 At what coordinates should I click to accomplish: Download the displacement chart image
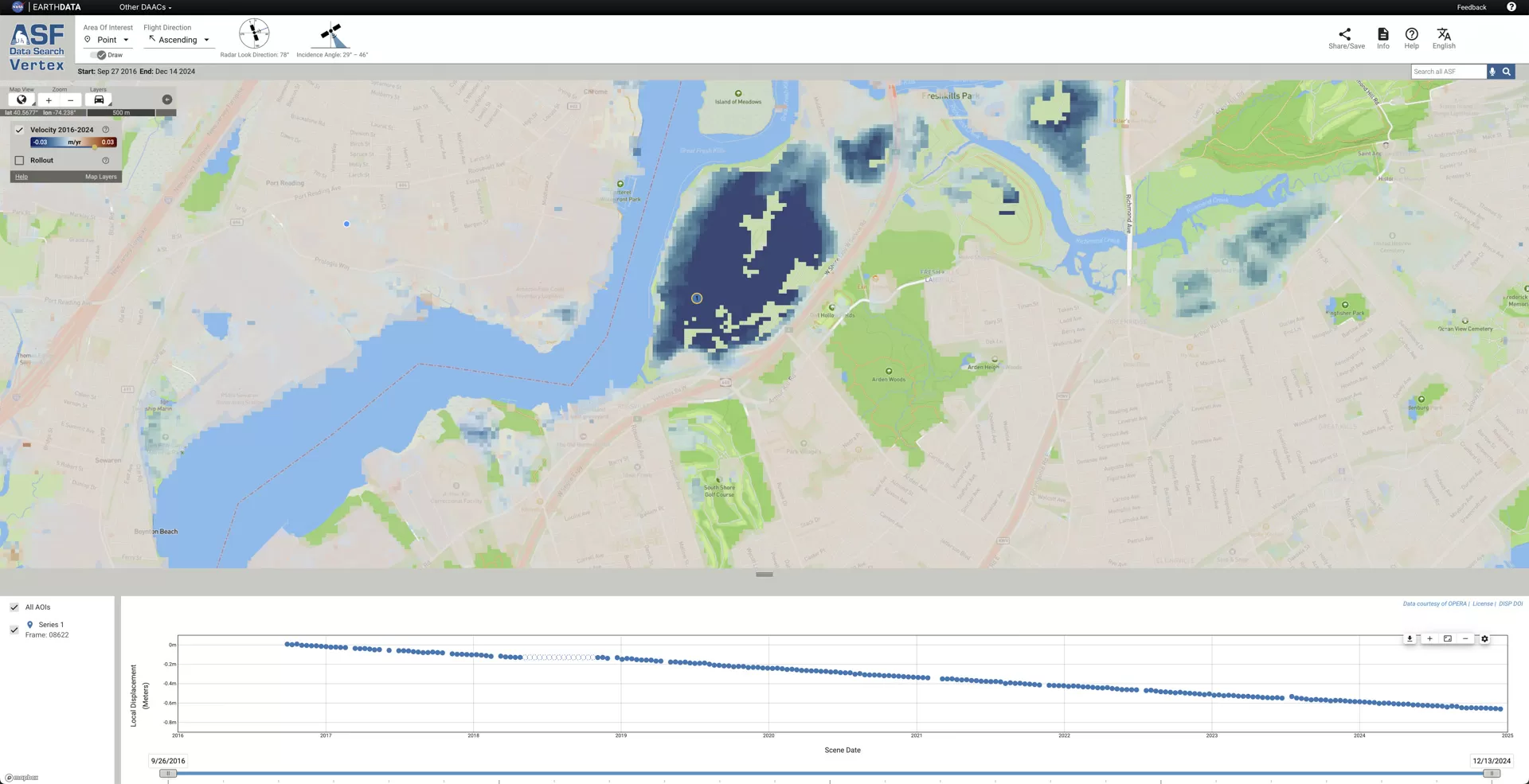point(1409,638)
